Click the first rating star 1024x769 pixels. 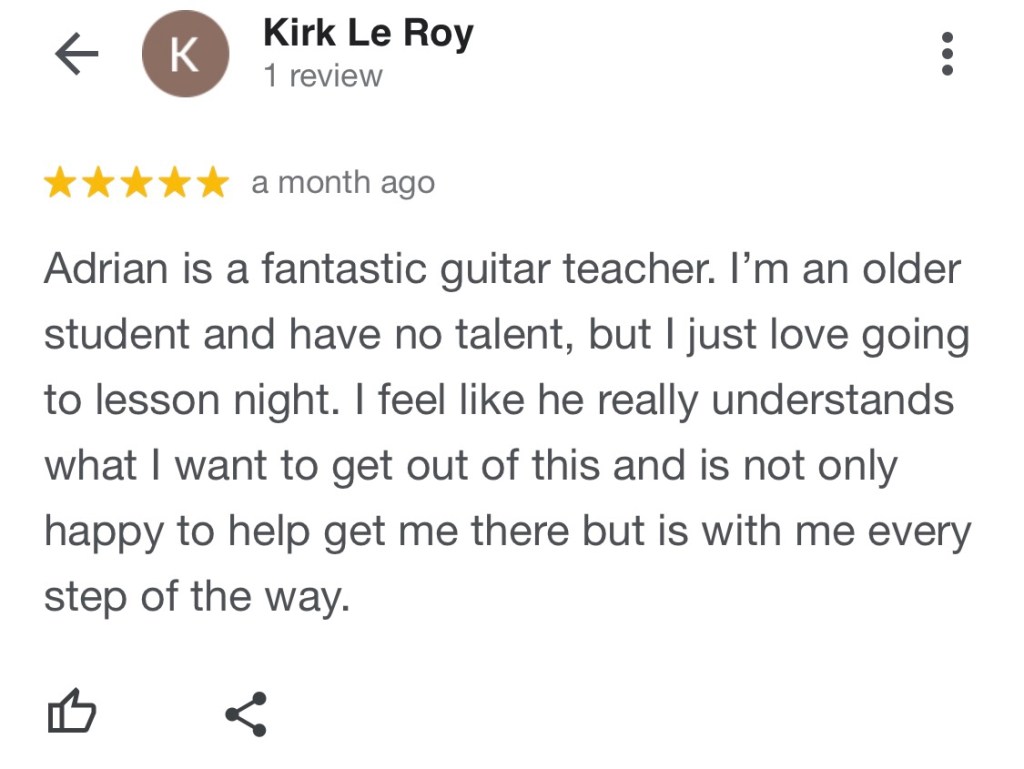click(60, 184)
